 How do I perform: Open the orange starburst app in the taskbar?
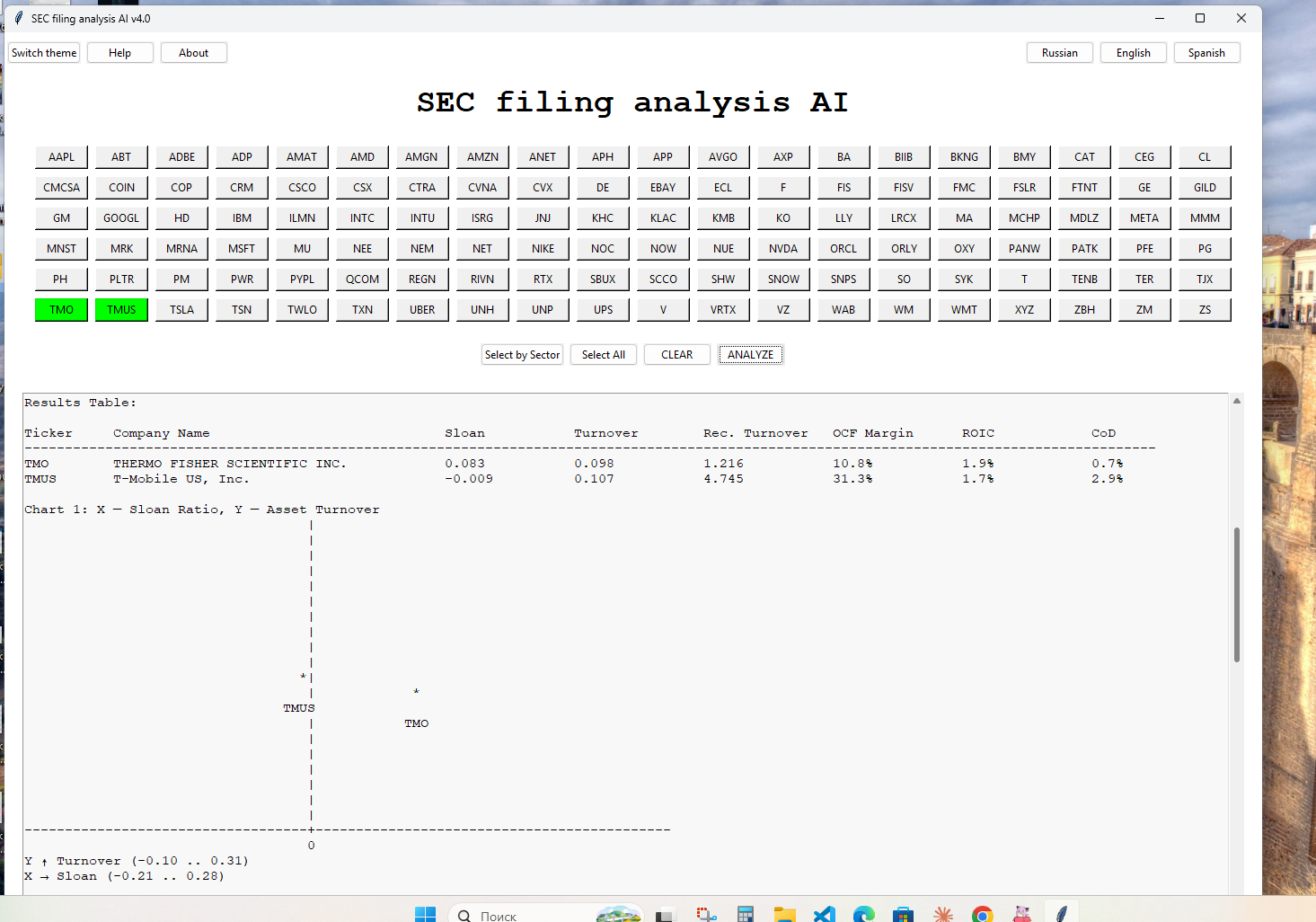(942, 915)
